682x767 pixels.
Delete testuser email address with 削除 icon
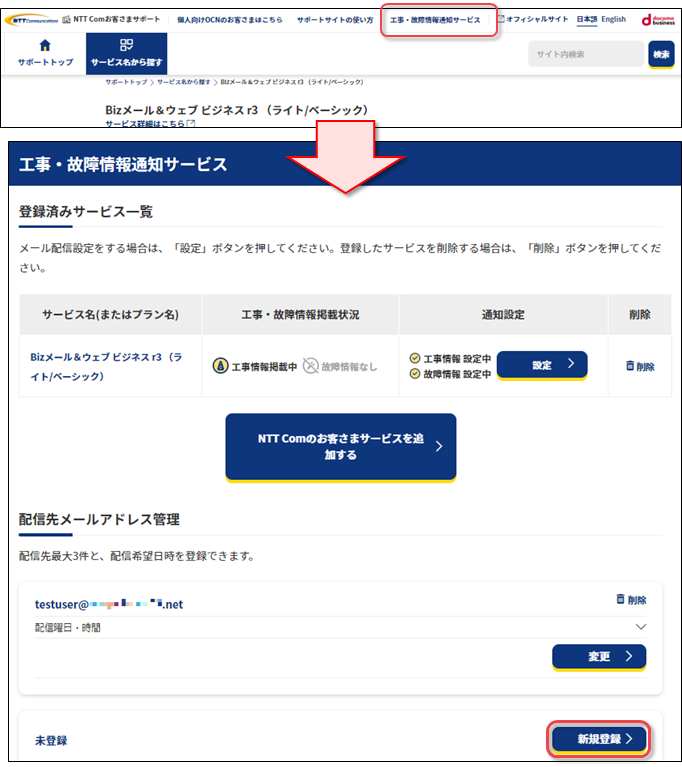[x=631, y=599]
